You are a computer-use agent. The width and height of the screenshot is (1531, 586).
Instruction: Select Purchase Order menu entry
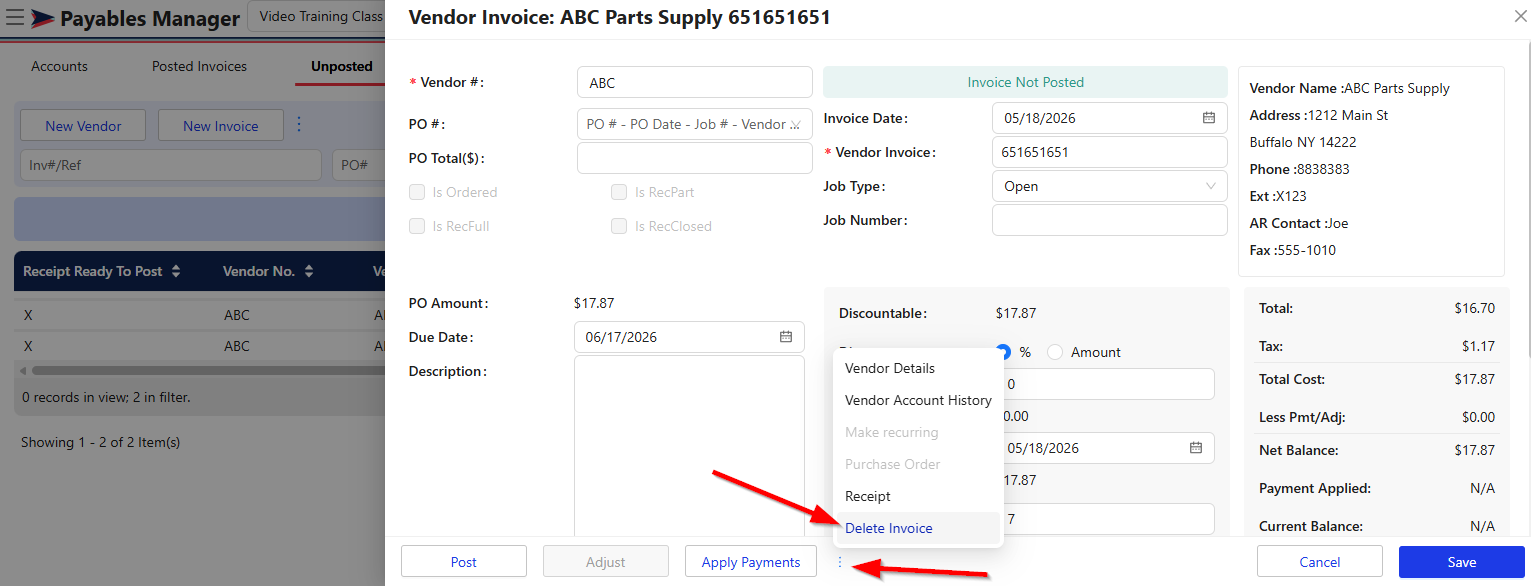click(x=918, y=464)
